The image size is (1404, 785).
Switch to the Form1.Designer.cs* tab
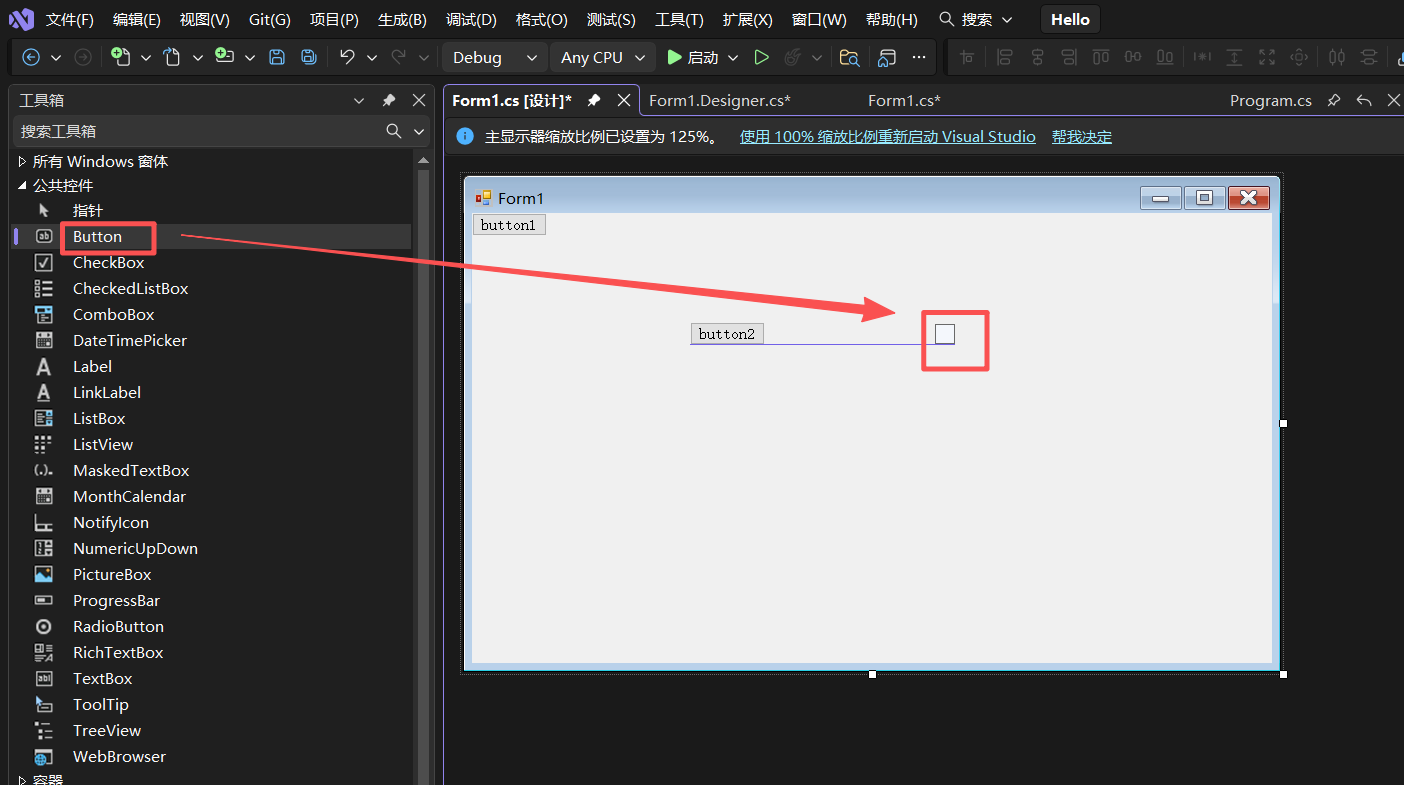click(x=720, y=100)
